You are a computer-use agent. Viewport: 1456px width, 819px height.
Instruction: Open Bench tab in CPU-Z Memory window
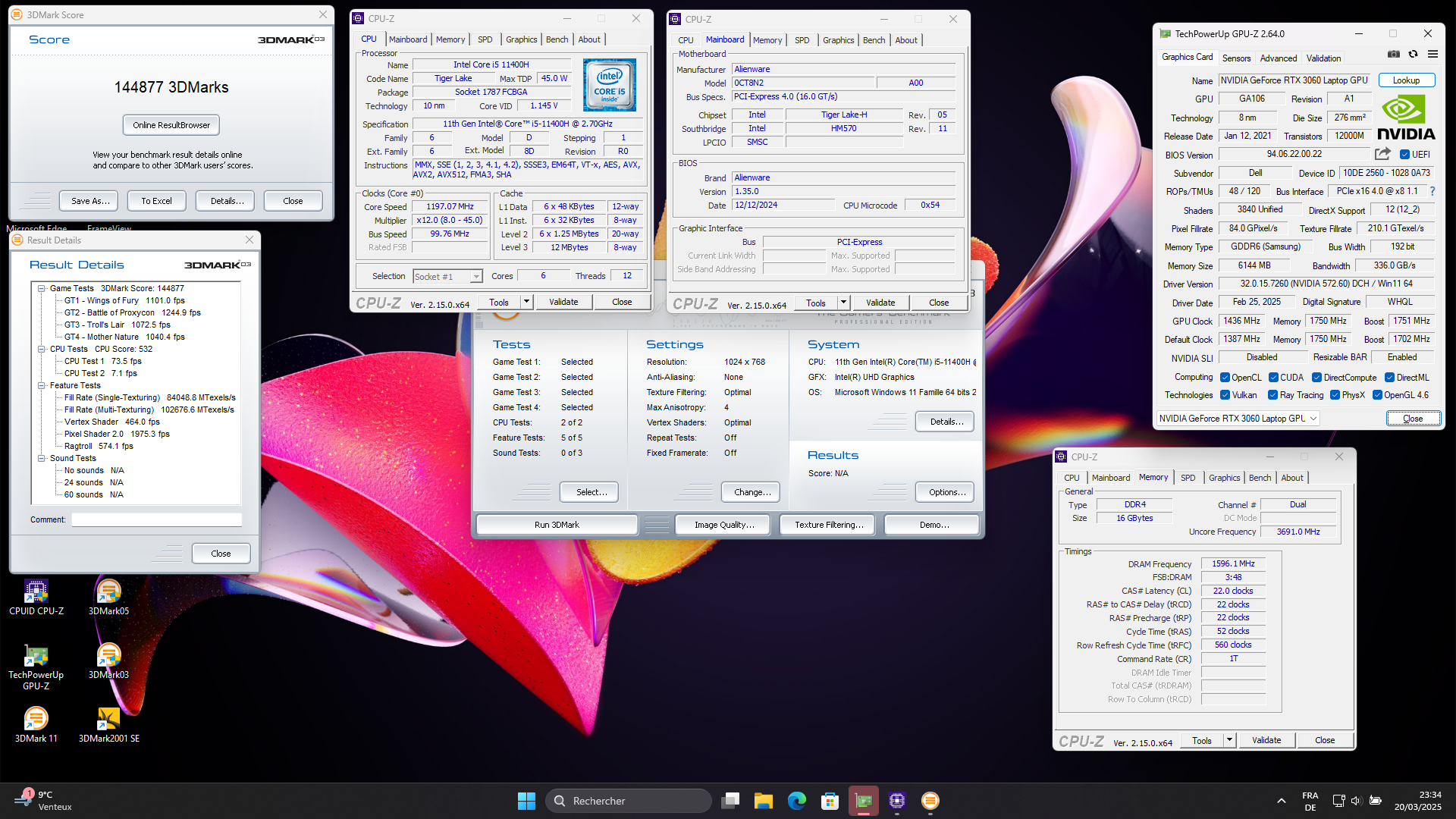click(x=1260, y=478)
